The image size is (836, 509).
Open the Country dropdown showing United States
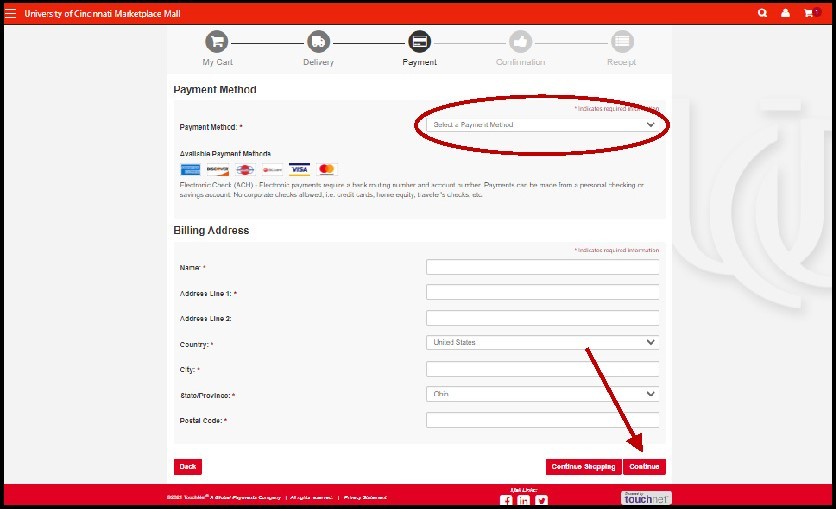[542, 342]
